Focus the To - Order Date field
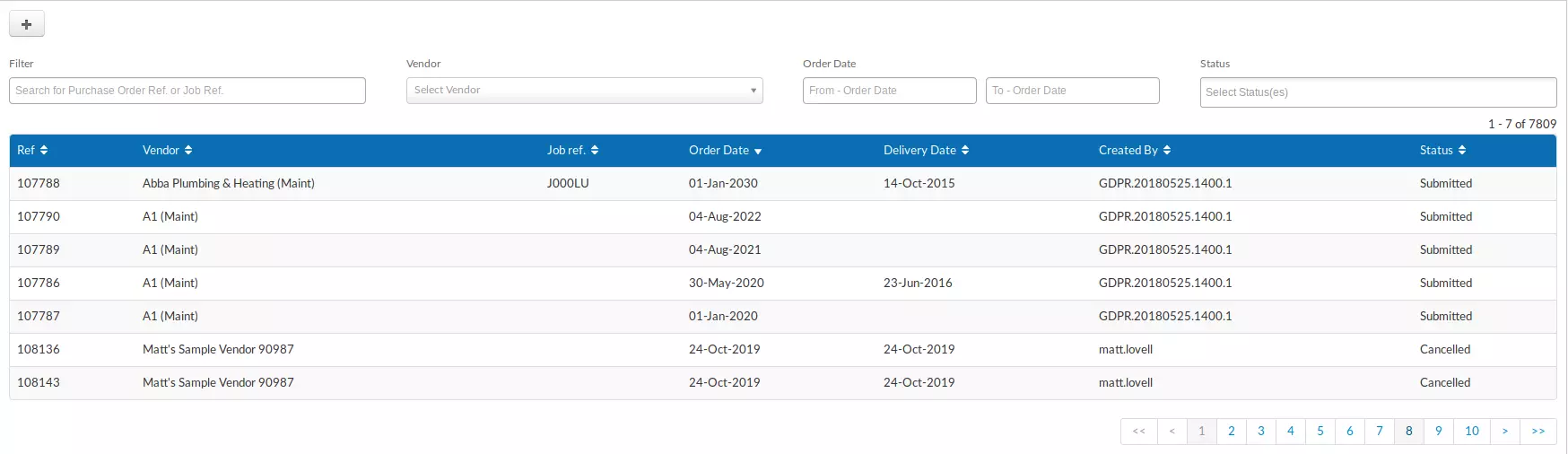Image resolution: width=1568 pixels, height=454 pixels. click(1073, 91)
